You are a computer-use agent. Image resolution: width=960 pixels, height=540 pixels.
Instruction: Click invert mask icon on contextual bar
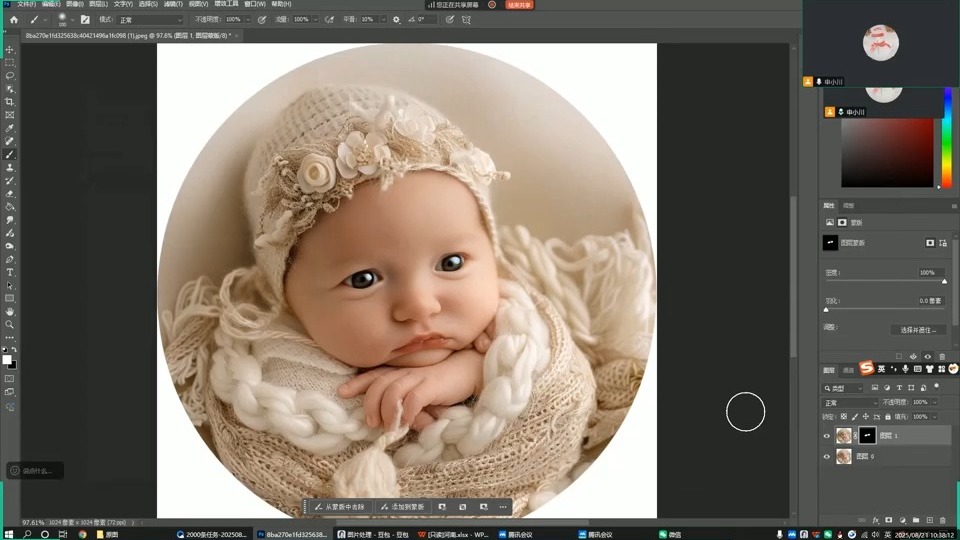[463, 507]
